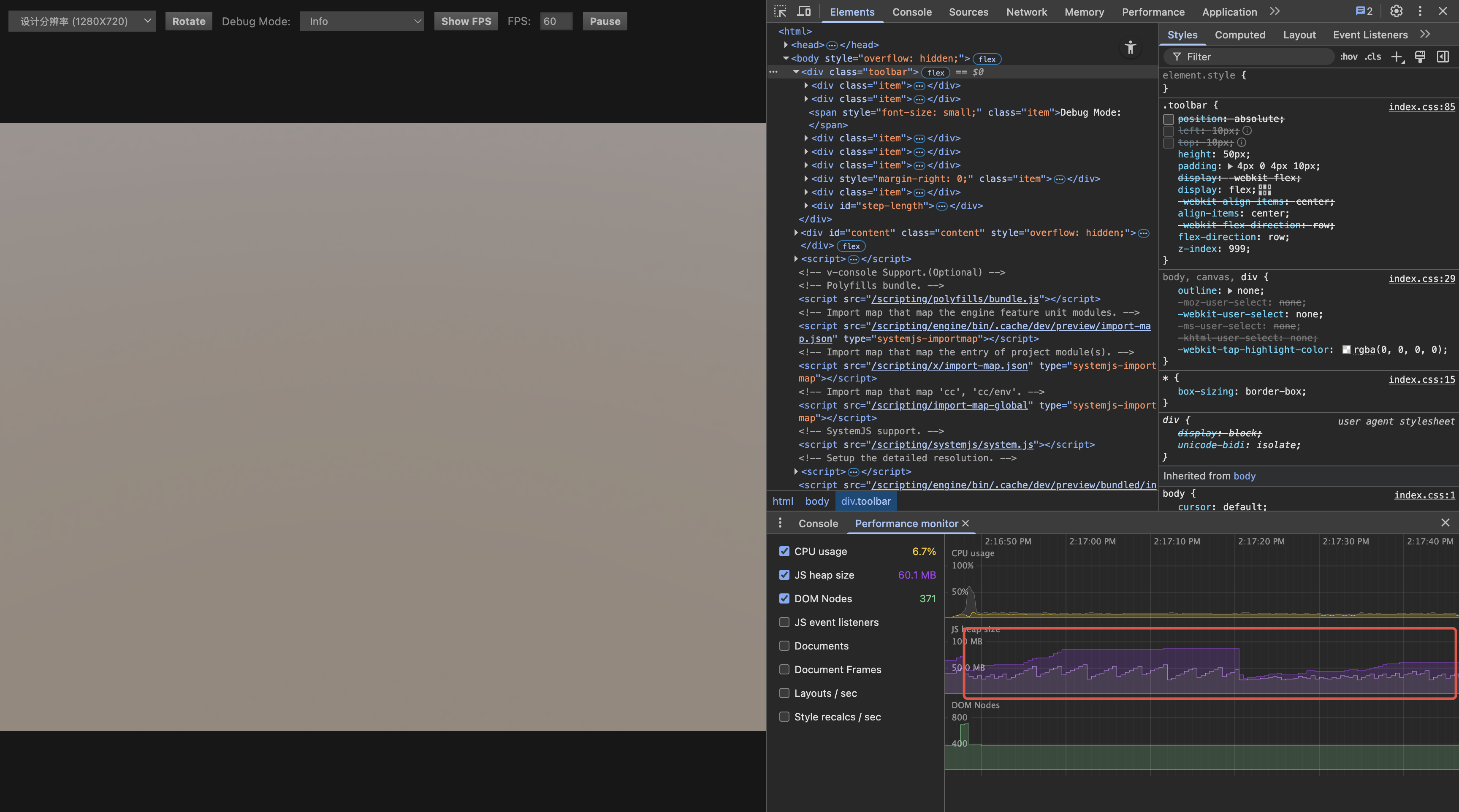1459x812 pixels.
Task: Toggle the device toolbar icon
Action: [804, 11]
